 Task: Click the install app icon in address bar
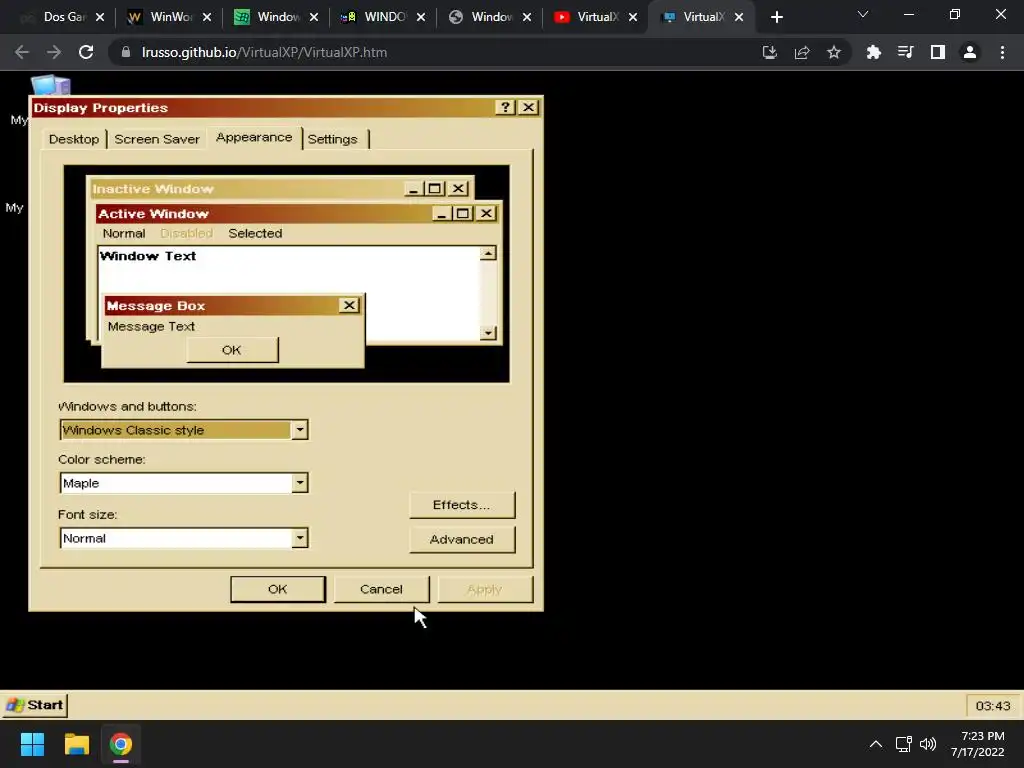click(x=769, y=52)
